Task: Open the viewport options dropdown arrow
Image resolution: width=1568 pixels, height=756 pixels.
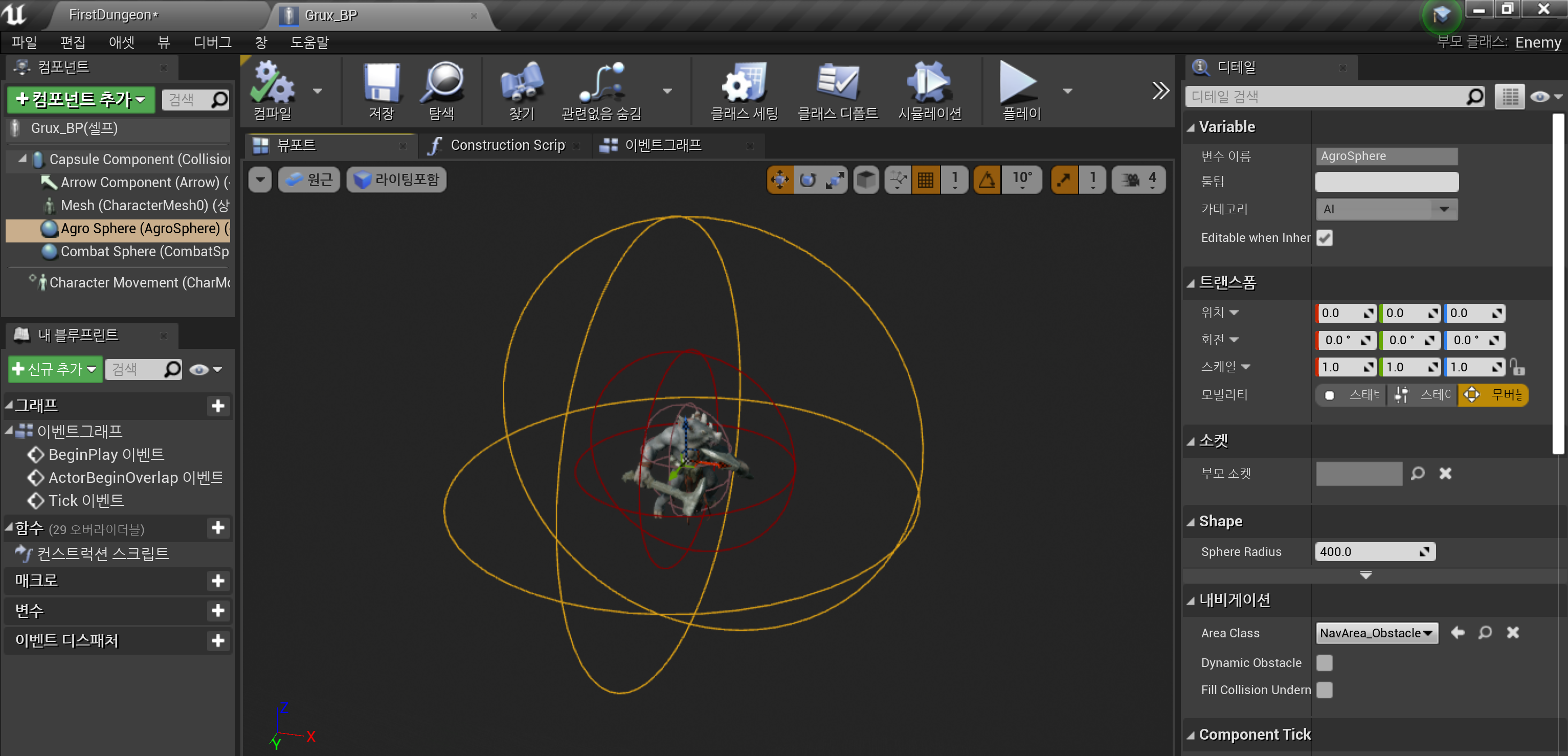Action: [x=260, y=180]
